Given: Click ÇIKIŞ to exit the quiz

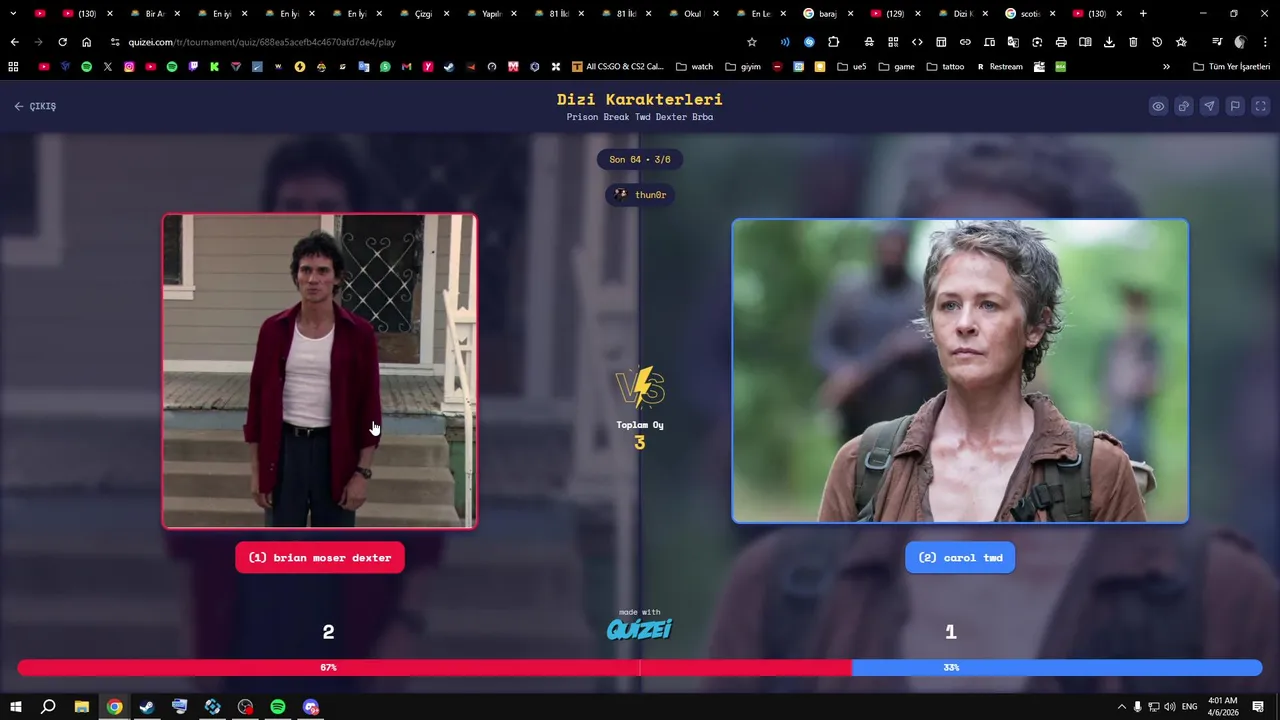Looking at the screenshot, I should tap(35, 106).
